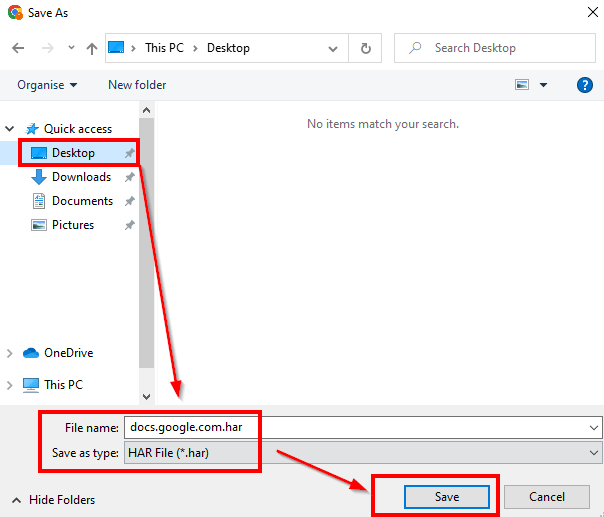Click the PC icon in address bar
The height and width of the screenshot is (517, 604).
point(116,47)
